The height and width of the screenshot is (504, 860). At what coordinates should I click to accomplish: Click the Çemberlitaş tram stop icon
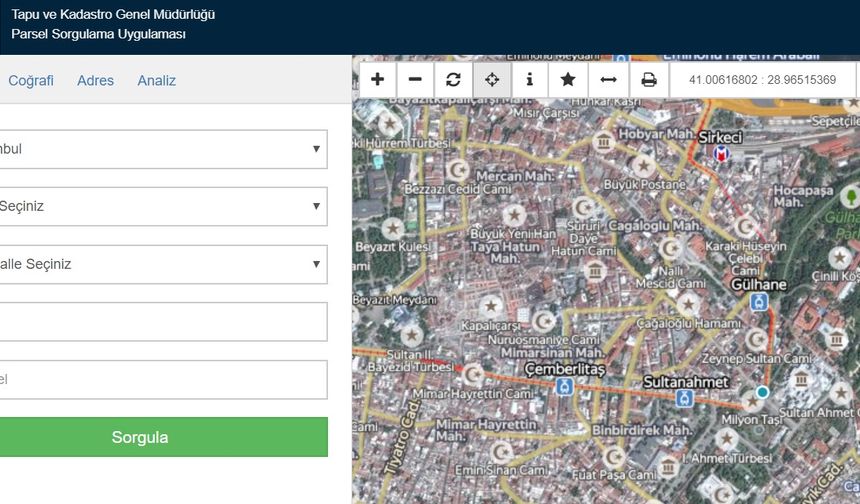pyautogui.click(x=565, y=386)
